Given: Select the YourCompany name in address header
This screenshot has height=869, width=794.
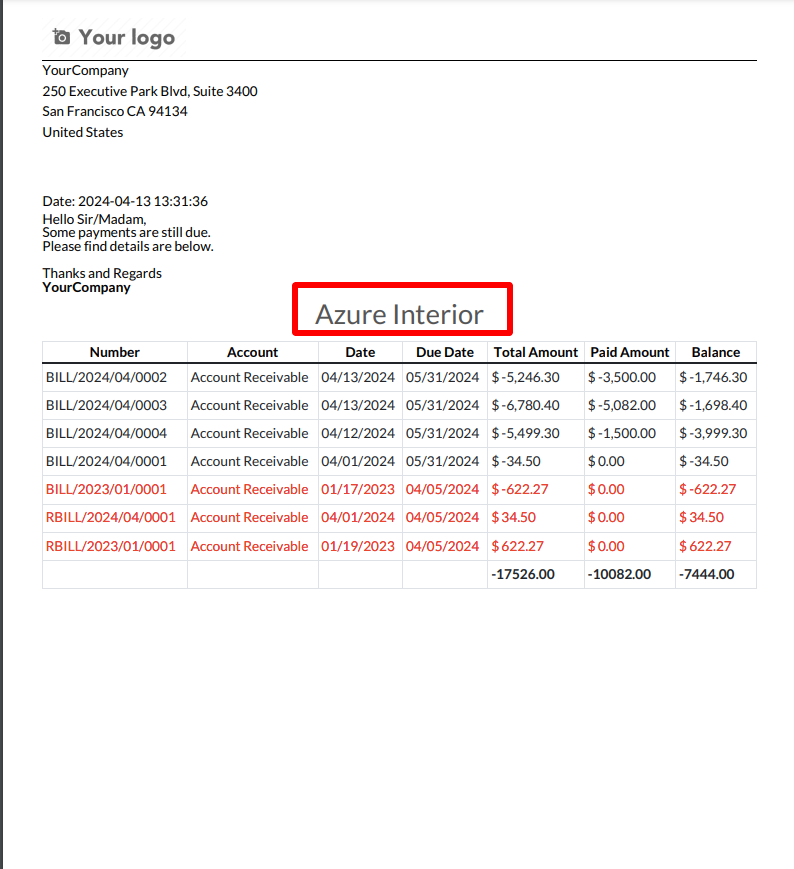Looking at the screenshot, I should [x=85, y=70].
